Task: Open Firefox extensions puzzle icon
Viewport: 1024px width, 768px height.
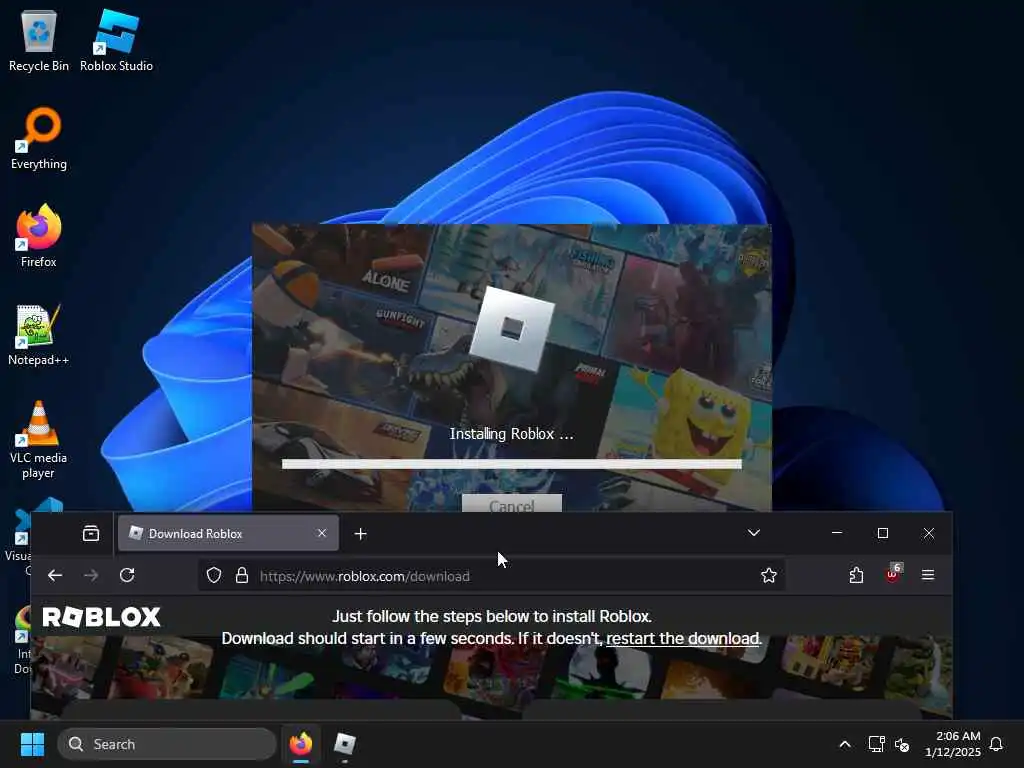Action: [x=856, y=575]
